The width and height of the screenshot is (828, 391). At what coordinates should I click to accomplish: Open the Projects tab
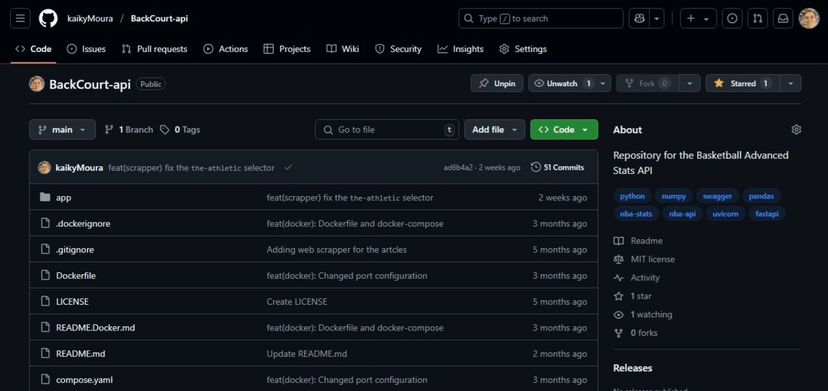click(x=287, y=49)
